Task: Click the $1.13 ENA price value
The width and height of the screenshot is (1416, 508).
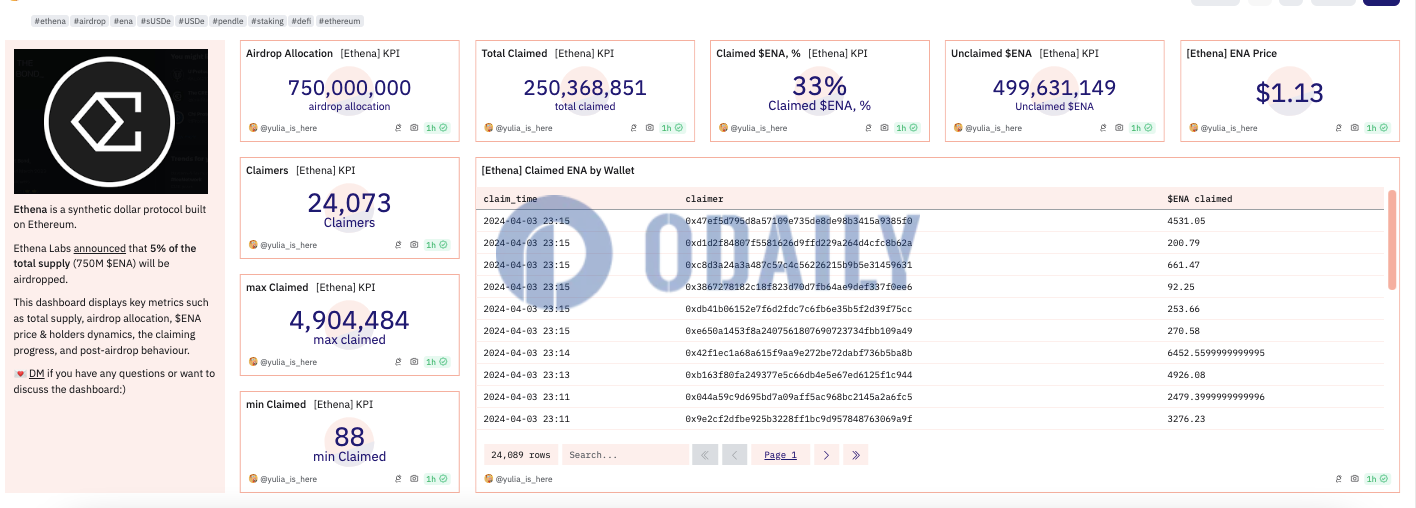Action: coord(1289,93)
